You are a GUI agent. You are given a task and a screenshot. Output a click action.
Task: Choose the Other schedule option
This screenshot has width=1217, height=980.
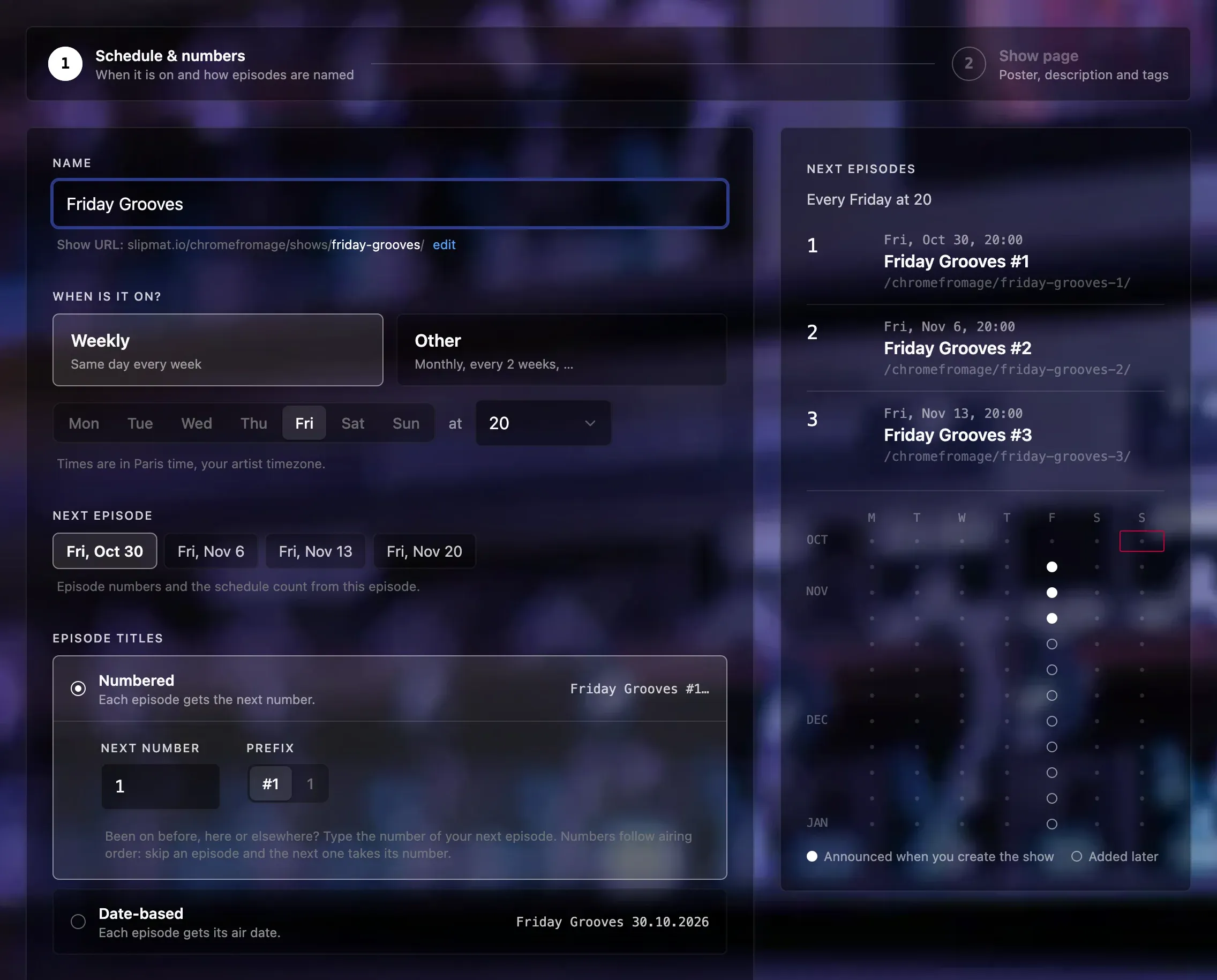click(561, 350)
